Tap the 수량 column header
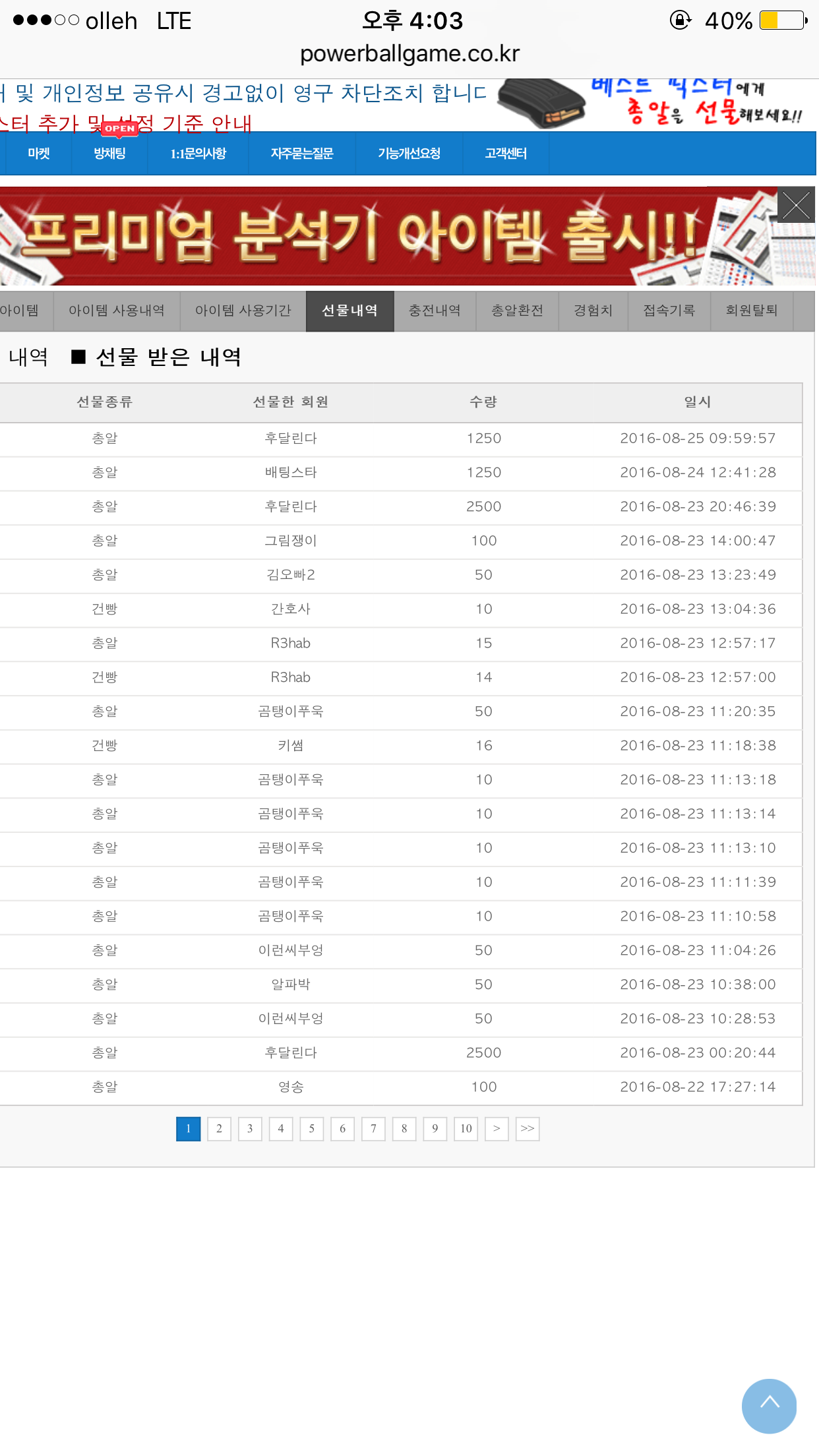This screenshot has width=819, height=1456. tap(483, 402)
